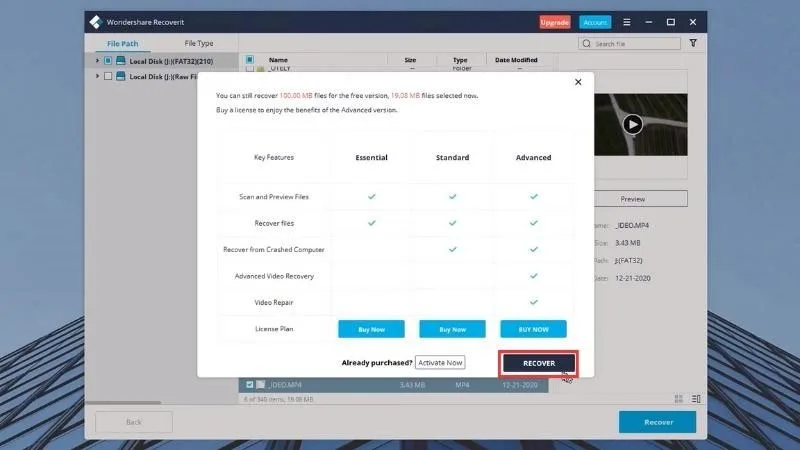Toggle checkbox for Local Disk Raw Files

click(x=108, y=76)
